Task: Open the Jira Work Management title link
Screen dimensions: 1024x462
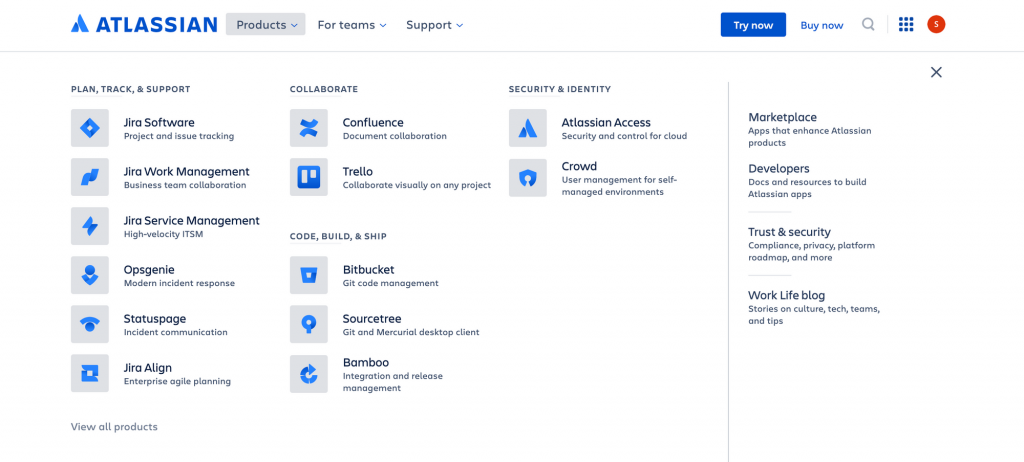Action: (186, 171)
